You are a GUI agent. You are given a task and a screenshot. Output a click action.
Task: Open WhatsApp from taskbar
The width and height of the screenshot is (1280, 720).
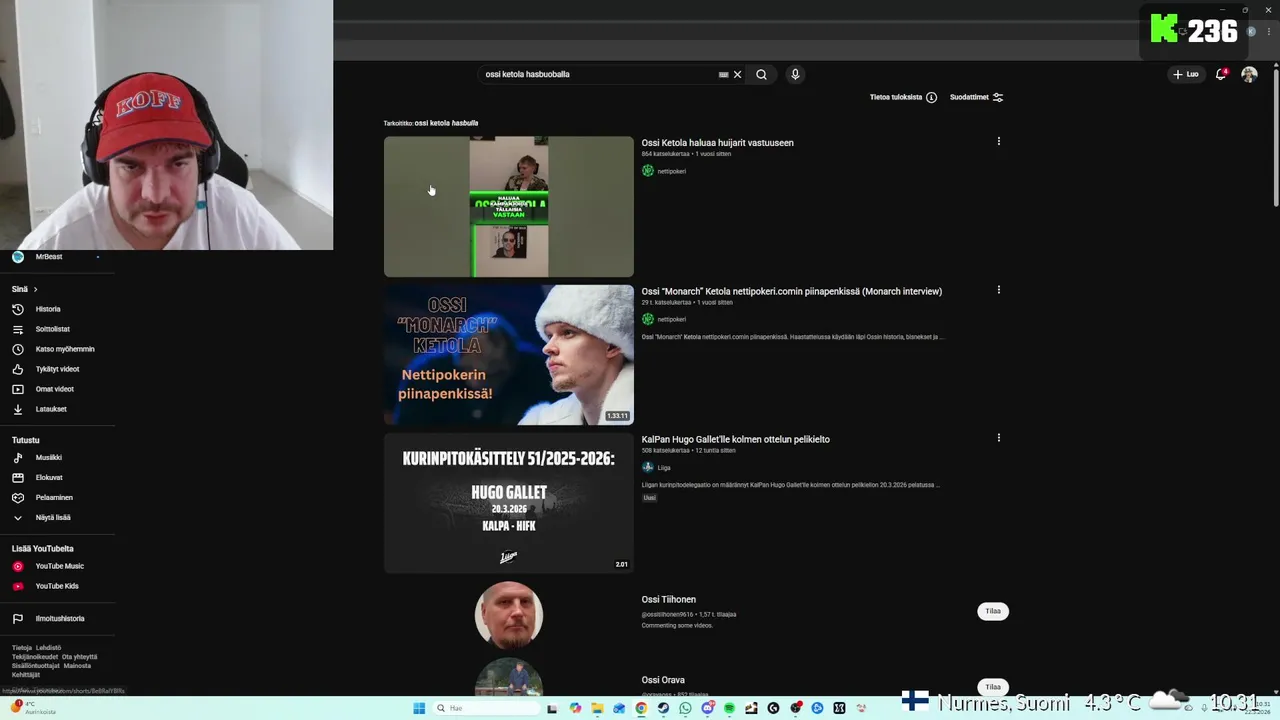pyautogui.click(x=685, y=708)
